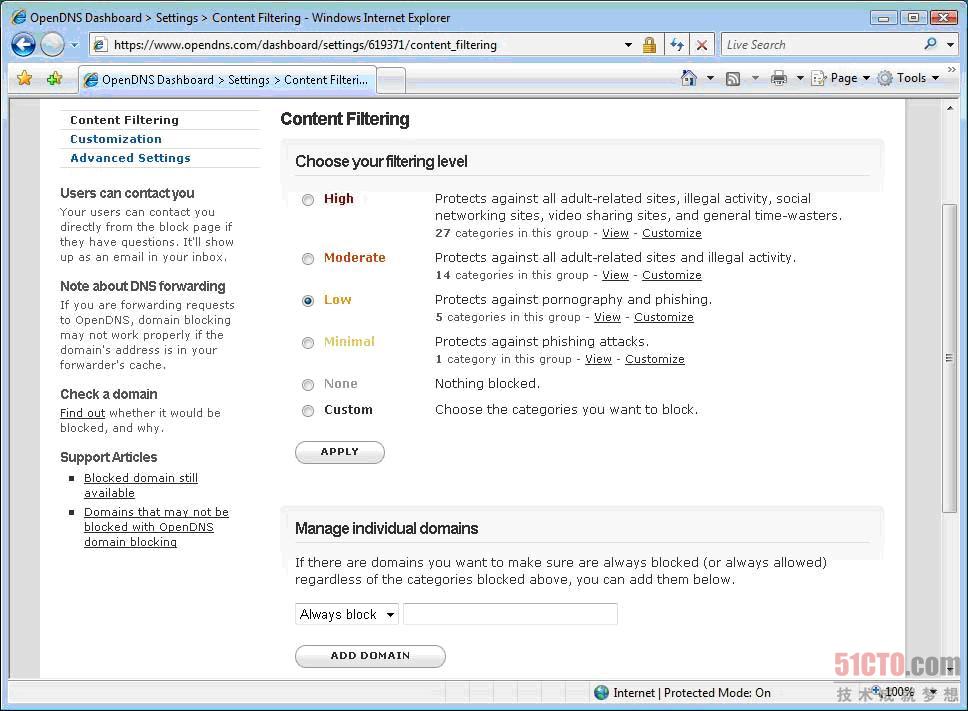Customize the Low filtering group

(664, 317)
